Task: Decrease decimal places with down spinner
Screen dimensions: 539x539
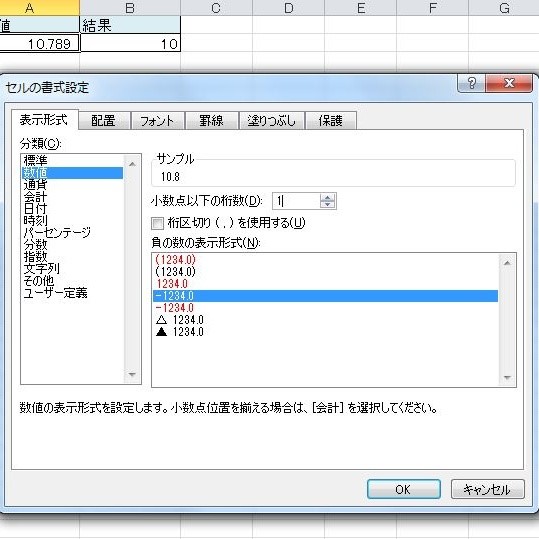Action: tap(328, 205)
